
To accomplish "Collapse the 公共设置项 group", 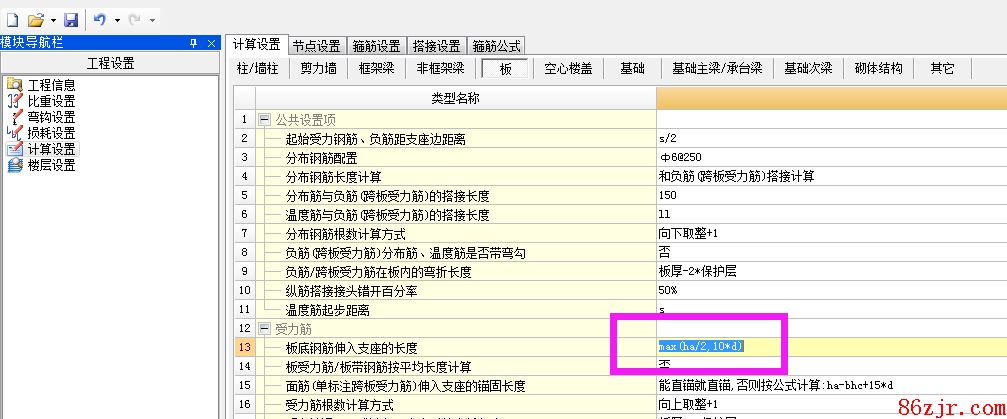I will pos(264,119).
